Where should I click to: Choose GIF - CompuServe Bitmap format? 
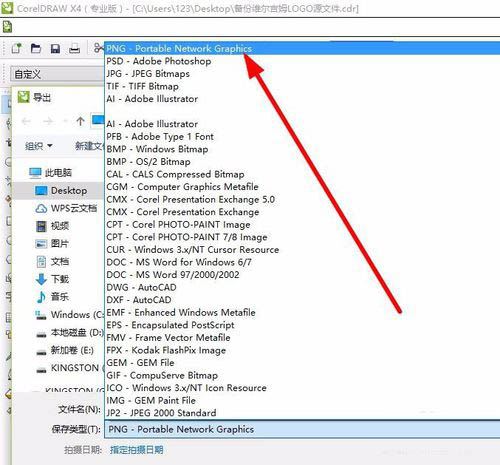click(162, 375)
